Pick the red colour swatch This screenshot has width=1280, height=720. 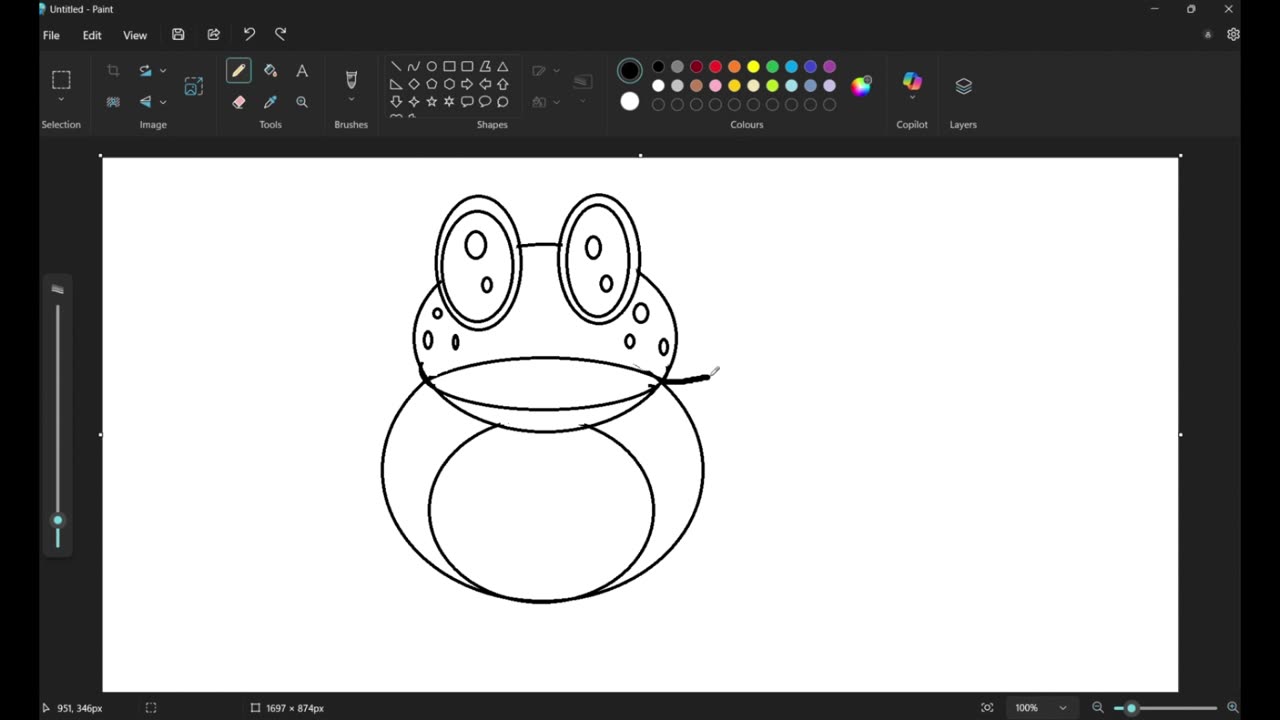[x=715, y=67]
